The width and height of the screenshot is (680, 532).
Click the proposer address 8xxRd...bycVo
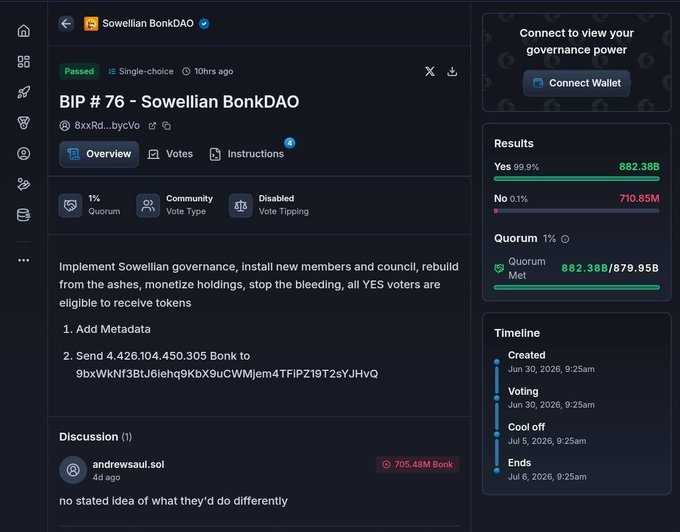107,126
